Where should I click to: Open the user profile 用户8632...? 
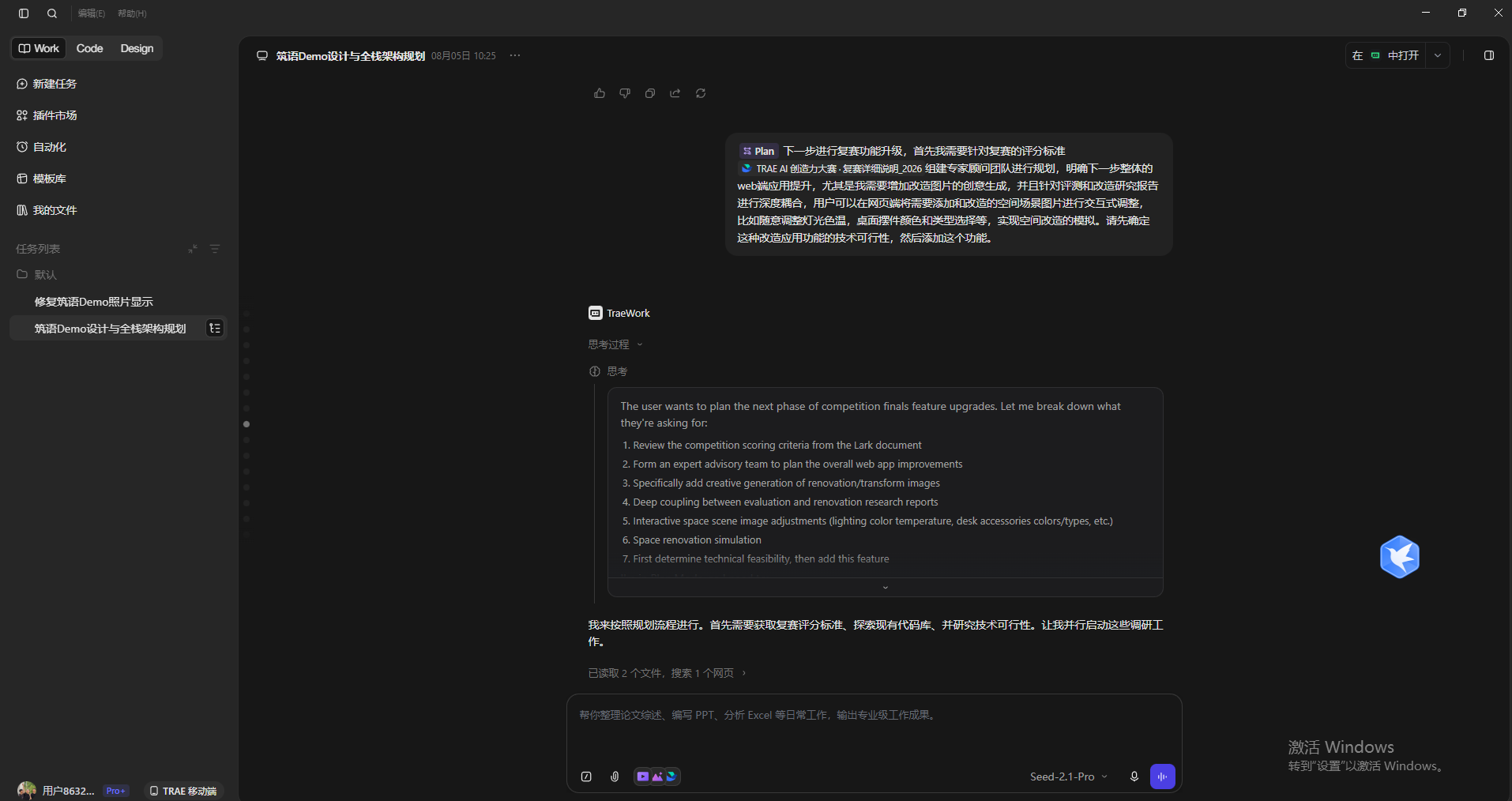(55, 791)
